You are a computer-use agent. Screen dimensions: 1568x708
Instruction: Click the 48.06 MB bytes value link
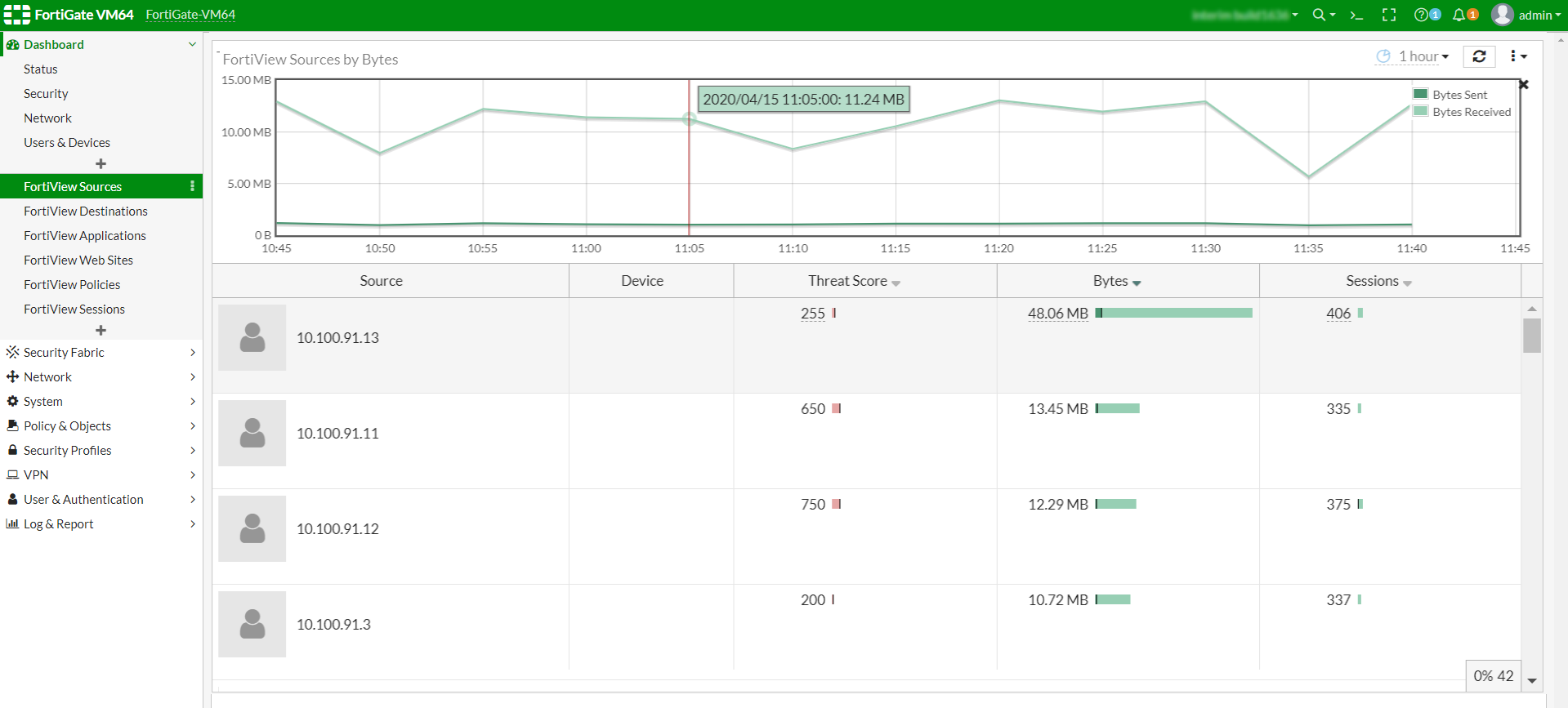coord(1057,314)
